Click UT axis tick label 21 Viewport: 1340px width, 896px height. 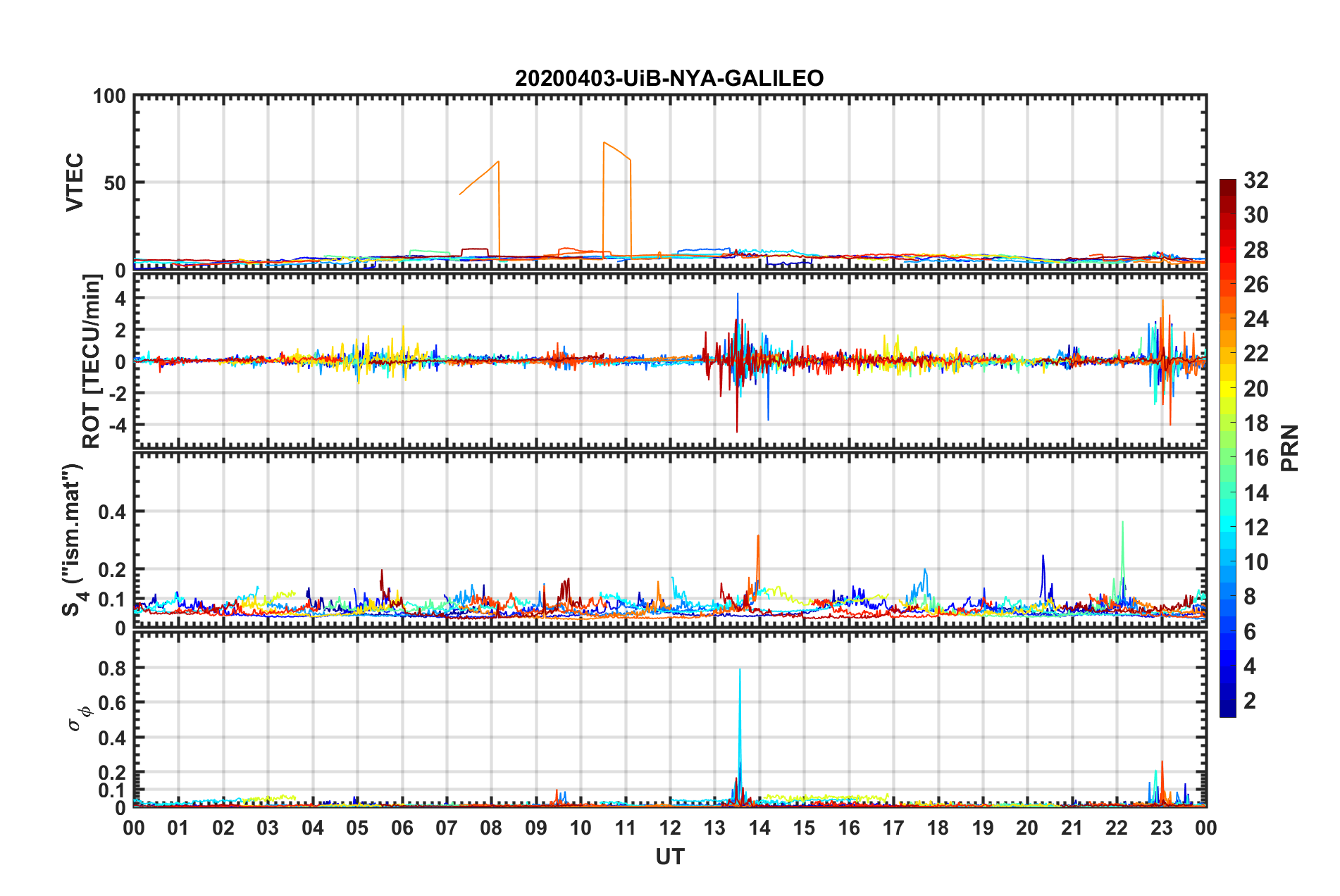click(1072, 828)
